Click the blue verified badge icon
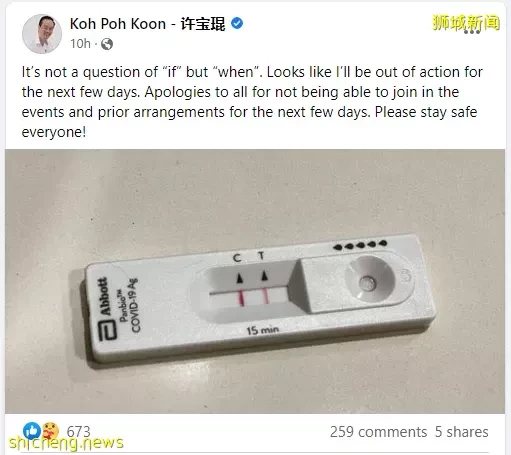This screenshot has height=455, width=511. coord(237,24)
